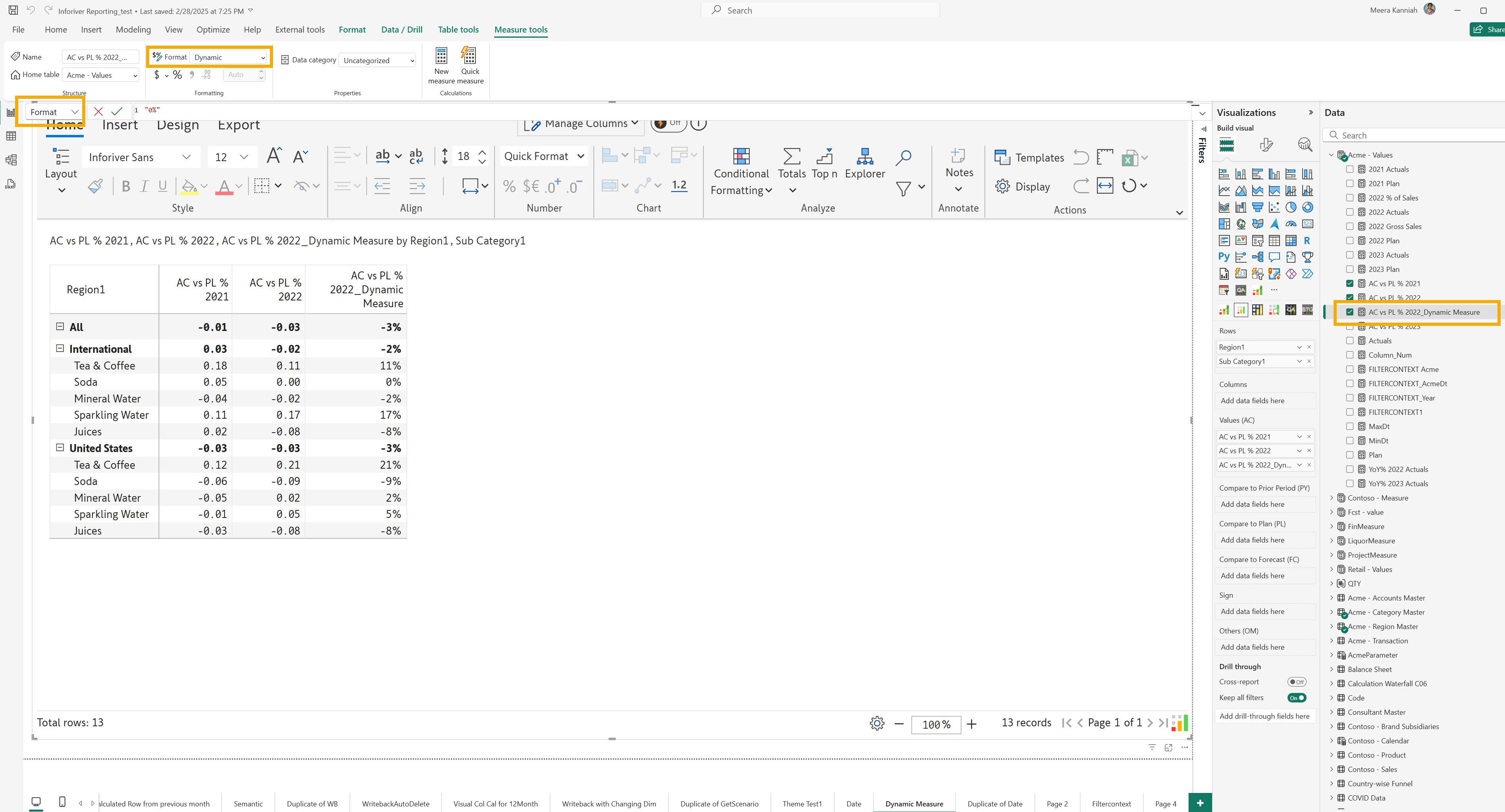
Task: Check the 2022 Actuals field
Action: point(1349,212)
